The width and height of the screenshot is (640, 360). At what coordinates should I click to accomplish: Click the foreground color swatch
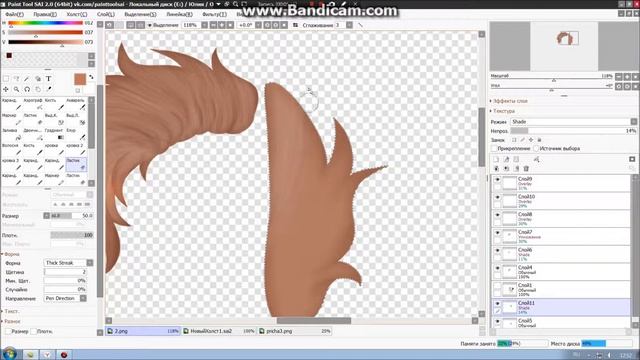point(80,79)
